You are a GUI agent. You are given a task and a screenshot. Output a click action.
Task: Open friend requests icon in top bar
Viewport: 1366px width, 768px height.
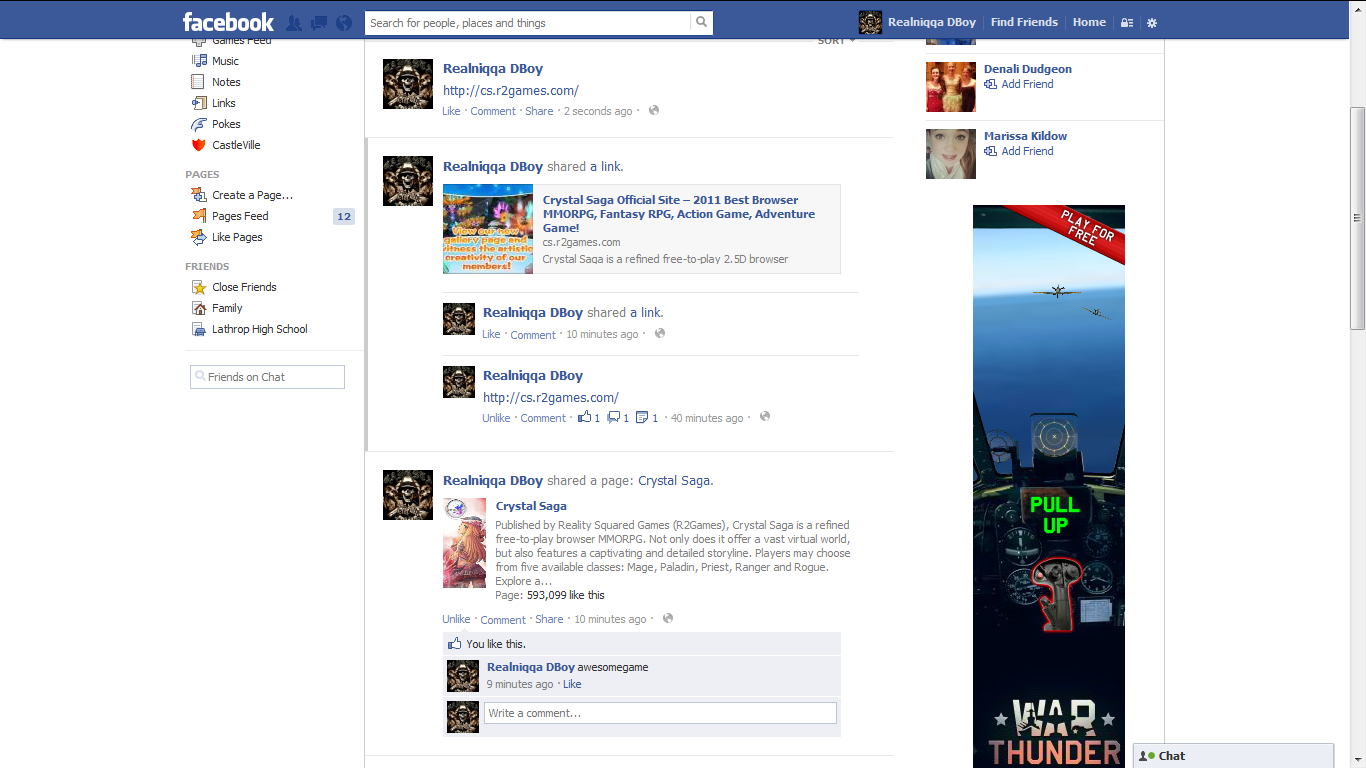point(294,23)
